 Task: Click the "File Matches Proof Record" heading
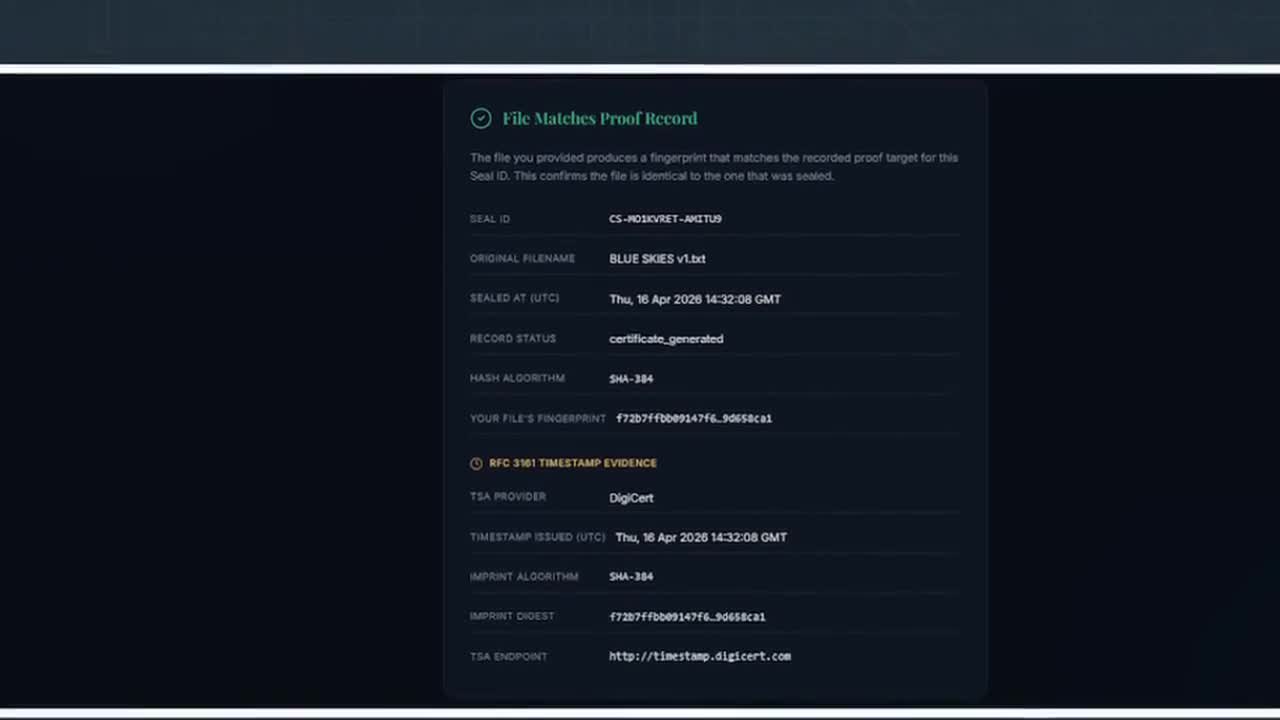coord(599,118)
